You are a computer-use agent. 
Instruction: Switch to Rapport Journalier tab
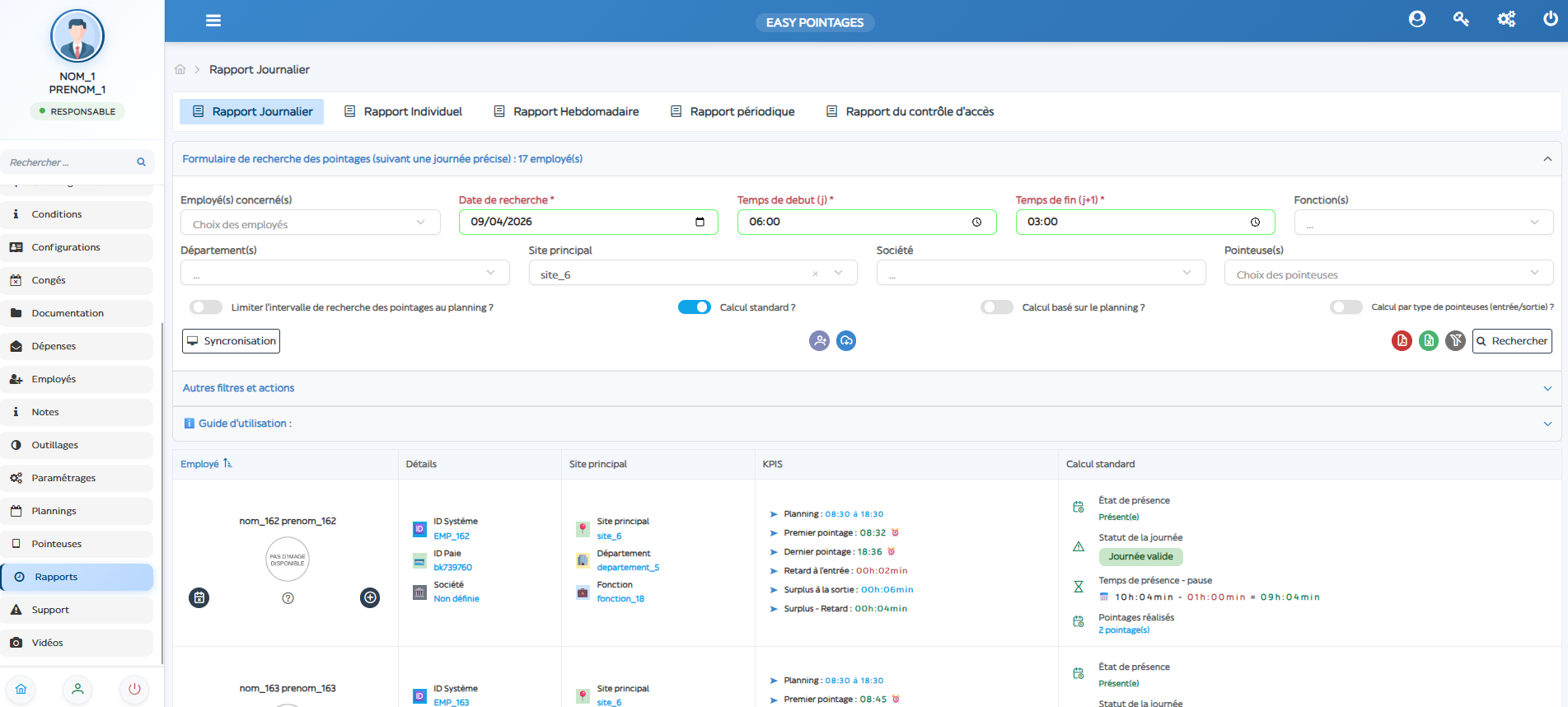pos(252,111)
